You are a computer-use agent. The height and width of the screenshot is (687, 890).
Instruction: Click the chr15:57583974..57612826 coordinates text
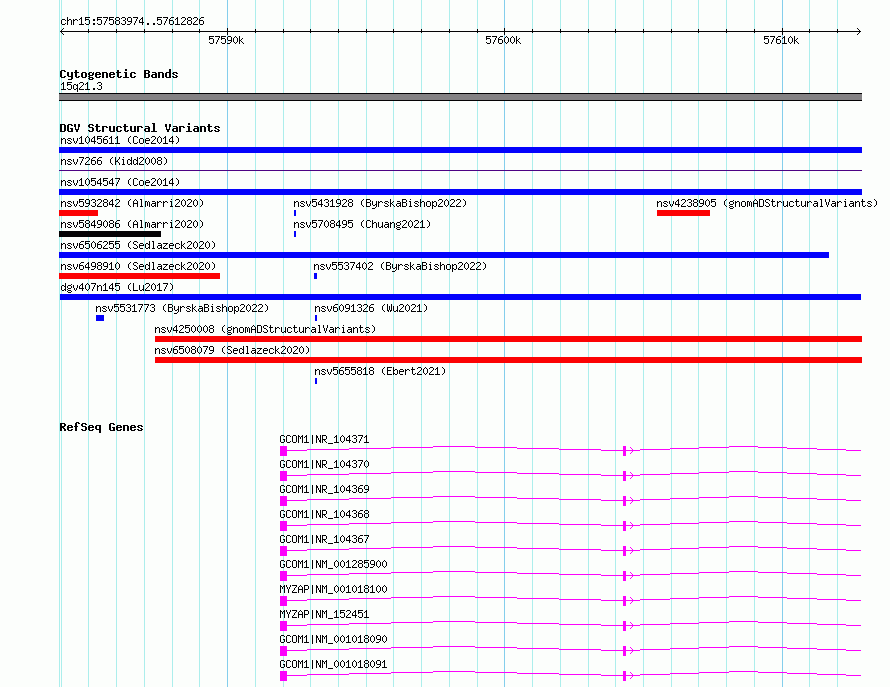pos(132,22)
